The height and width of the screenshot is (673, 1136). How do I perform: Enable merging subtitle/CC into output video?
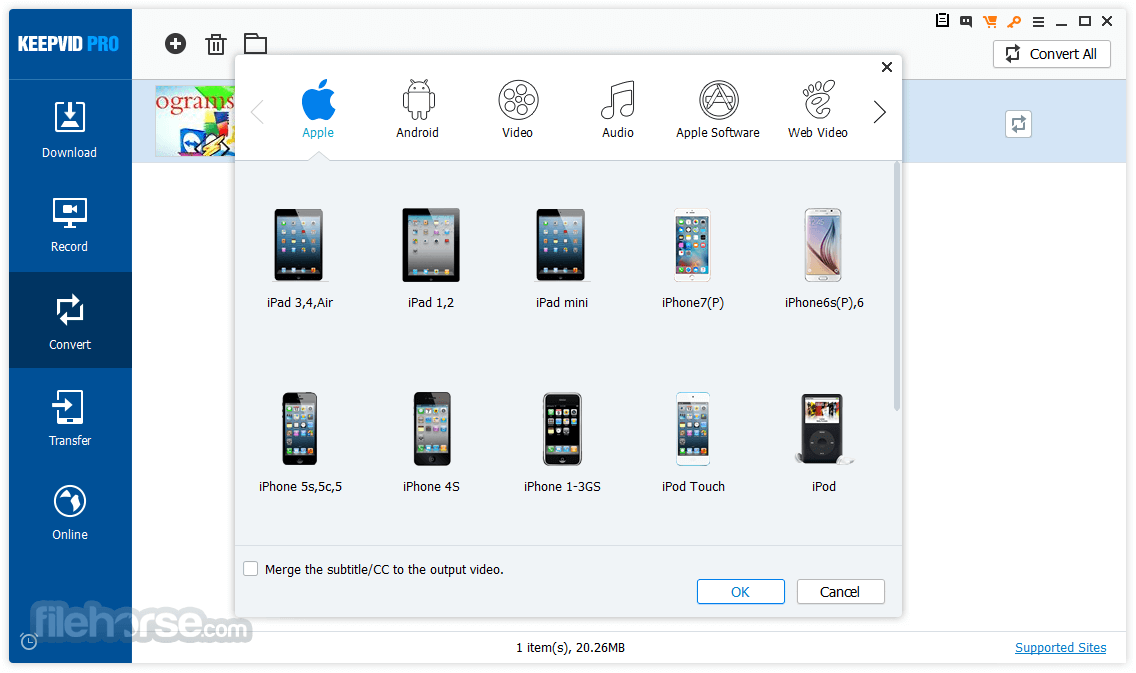250,568
